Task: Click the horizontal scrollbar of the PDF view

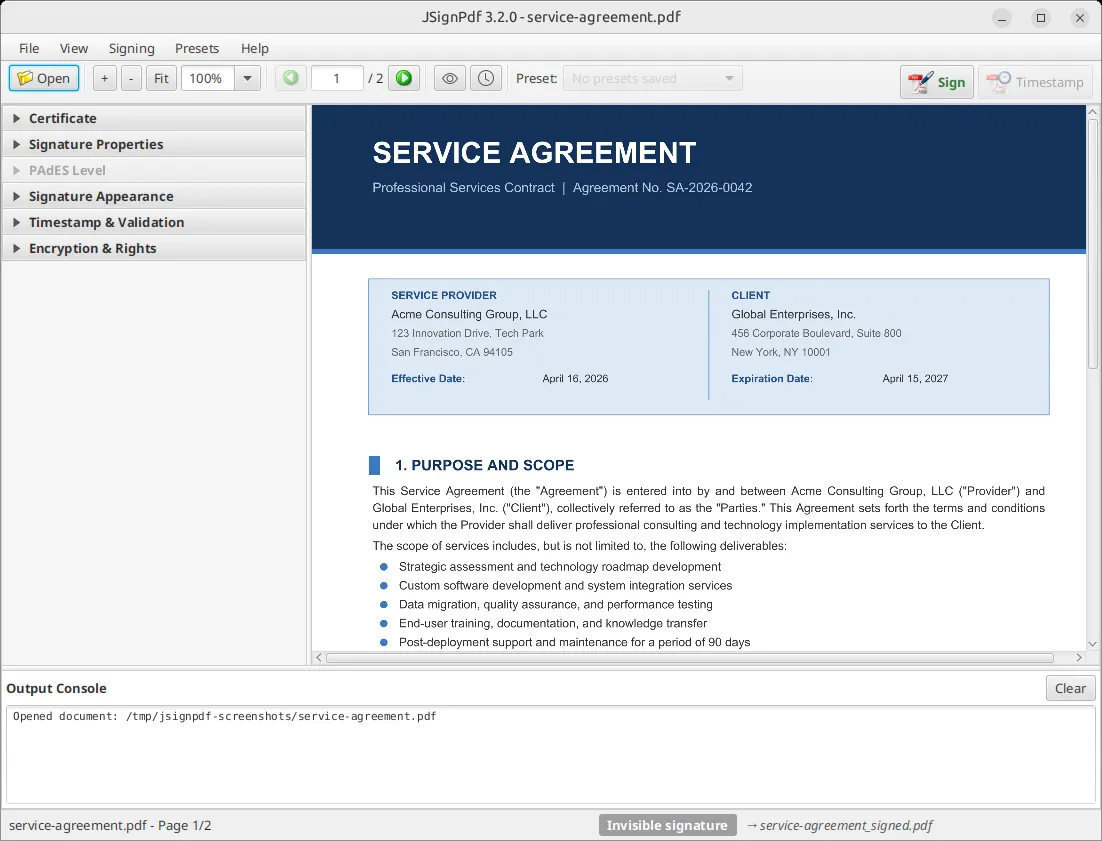Action: (x=689, y=658)
